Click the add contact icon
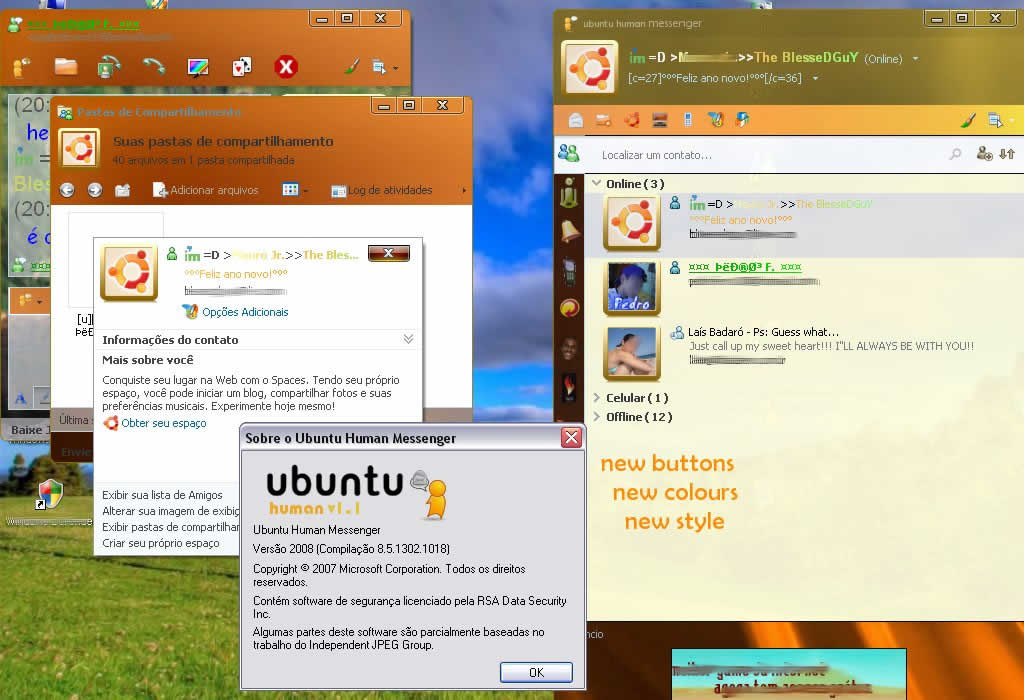 pyautogui.click(x=984, y=154)
